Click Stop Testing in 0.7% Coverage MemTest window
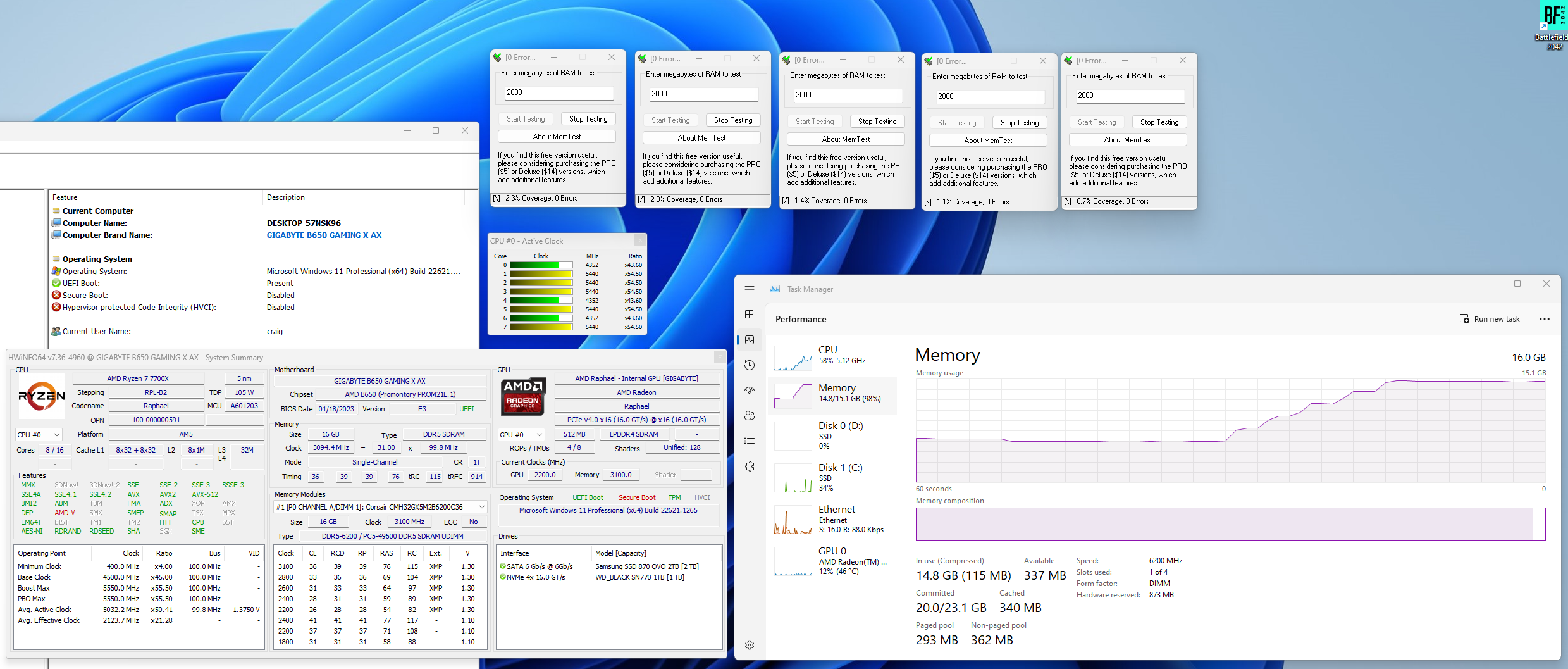This screenshot has height=669, width=1568. tap(1159, 122)
